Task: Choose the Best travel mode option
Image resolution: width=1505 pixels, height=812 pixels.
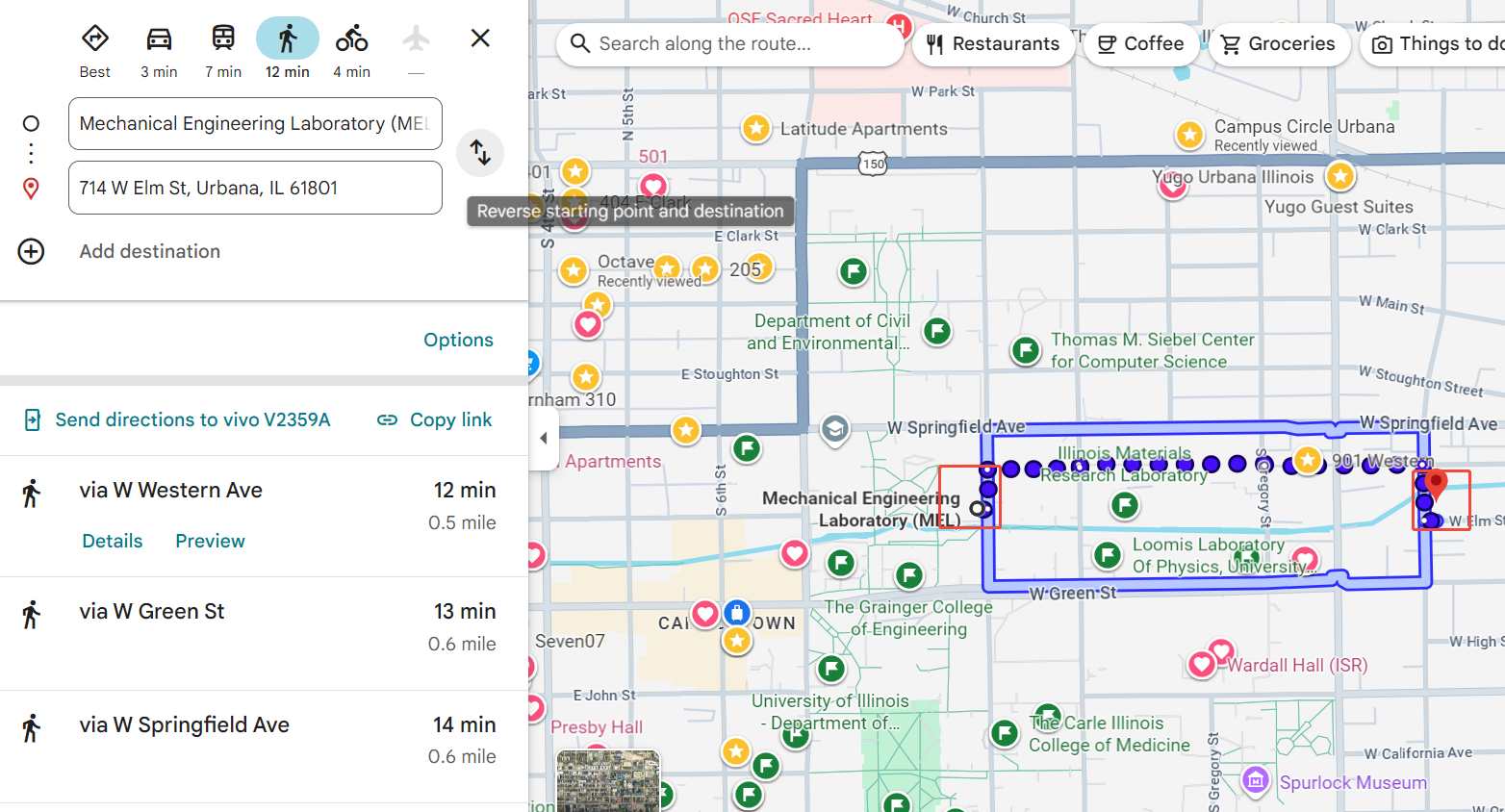Action: (94, 39)
